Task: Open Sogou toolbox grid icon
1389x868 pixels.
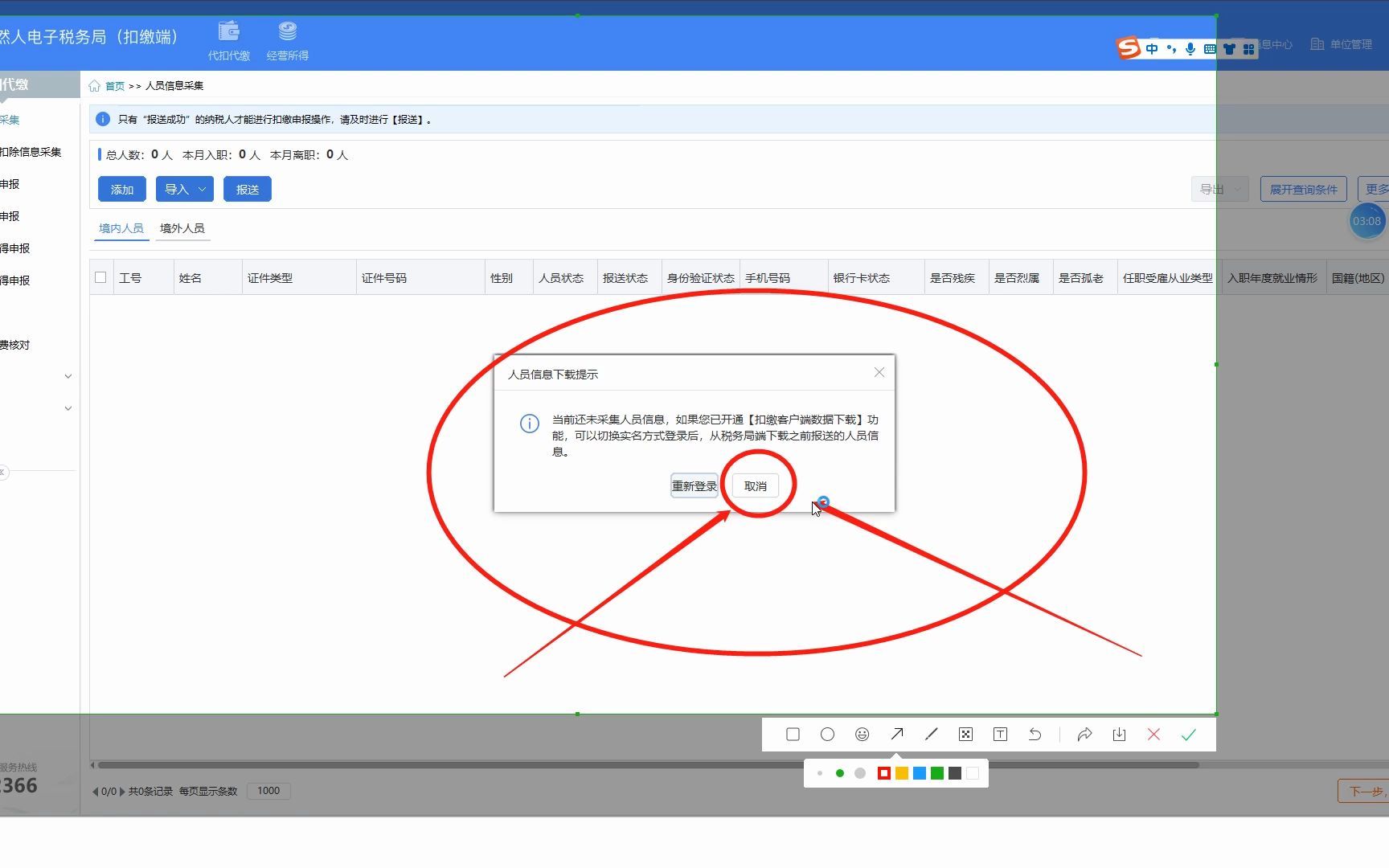Action: 1248,48
